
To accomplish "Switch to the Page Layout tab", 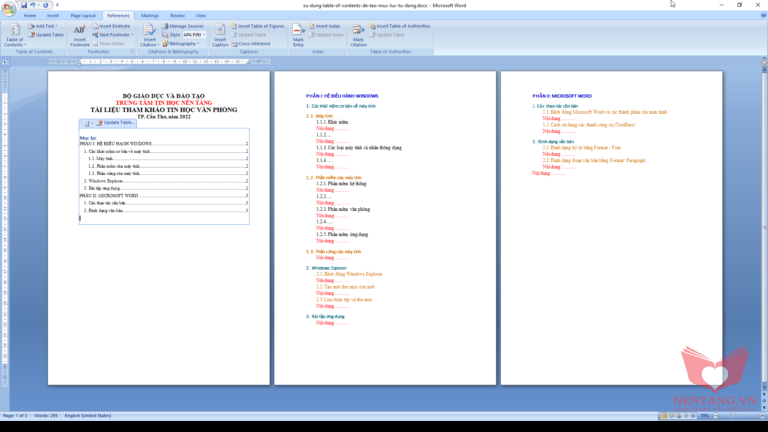I will click(x=83, y=16).
